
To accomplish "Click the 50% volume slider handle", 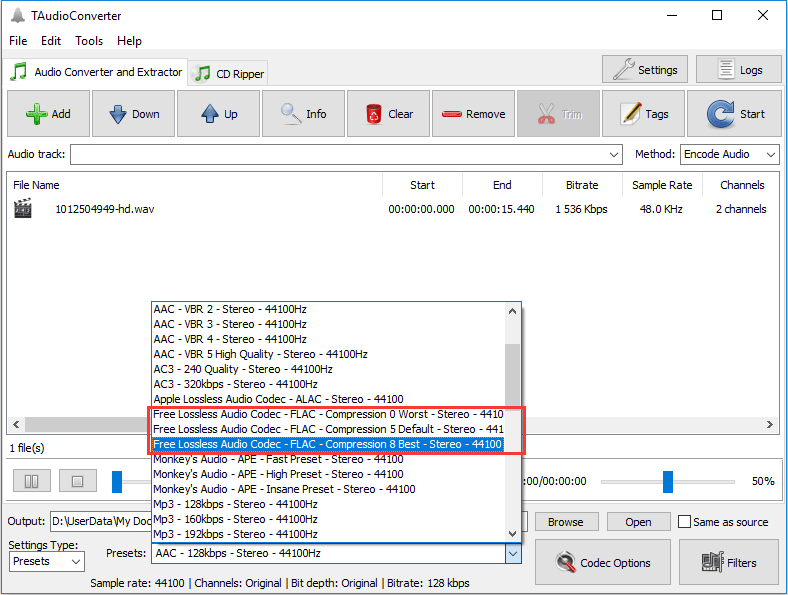I will 667,481.
